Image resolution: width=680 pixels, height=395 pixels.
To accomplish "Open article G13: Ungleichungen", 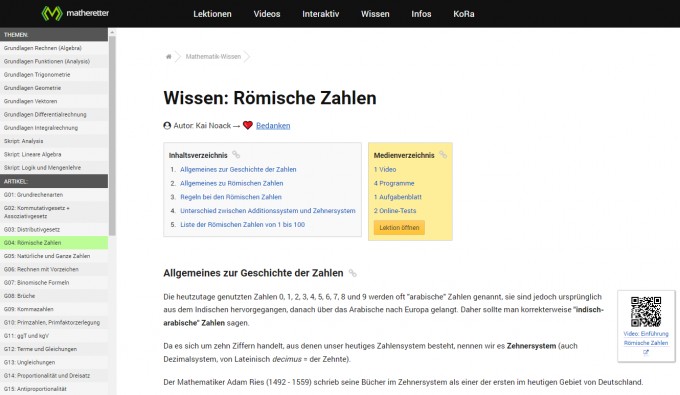I will pyautogui.click(x=54, y=362).
